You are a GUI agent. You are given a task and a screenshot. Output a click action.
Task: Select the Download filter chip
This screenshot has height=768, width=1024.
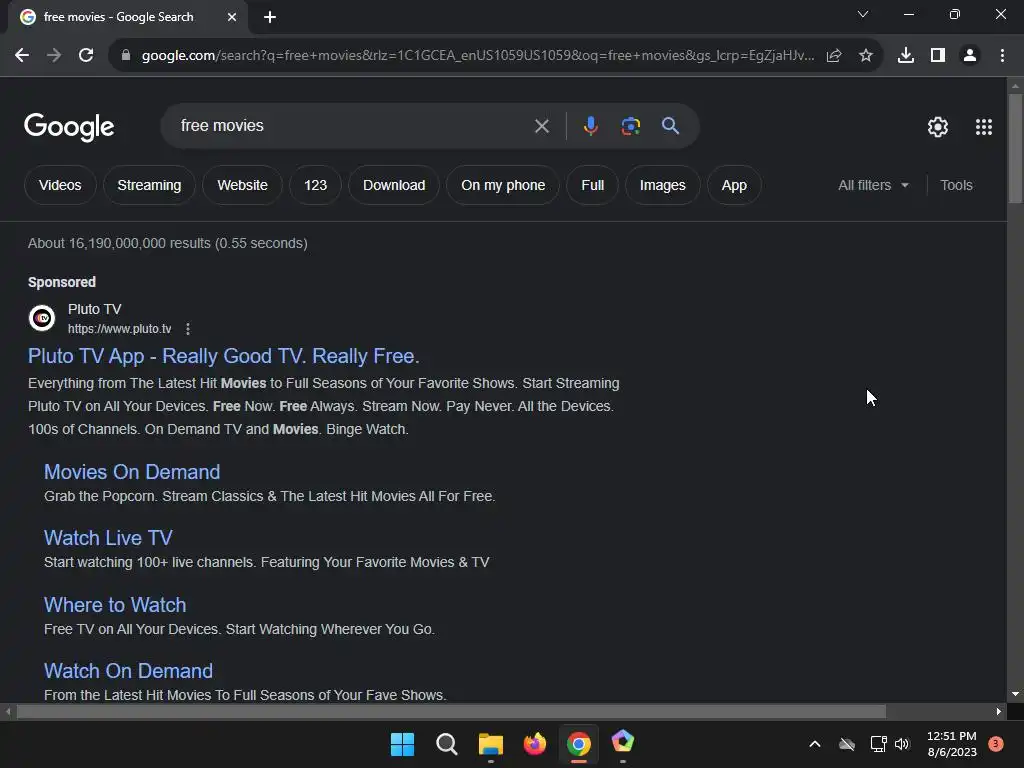[394, 185]
